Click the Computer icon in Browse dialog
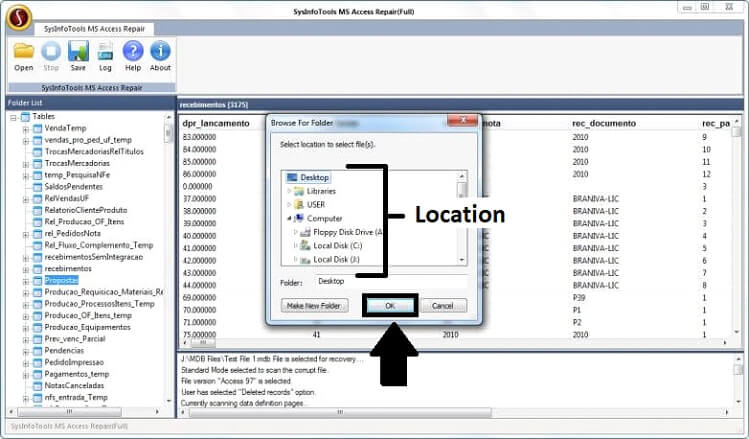This screenshot has width=749, height=439. click(x=299, y=218)
